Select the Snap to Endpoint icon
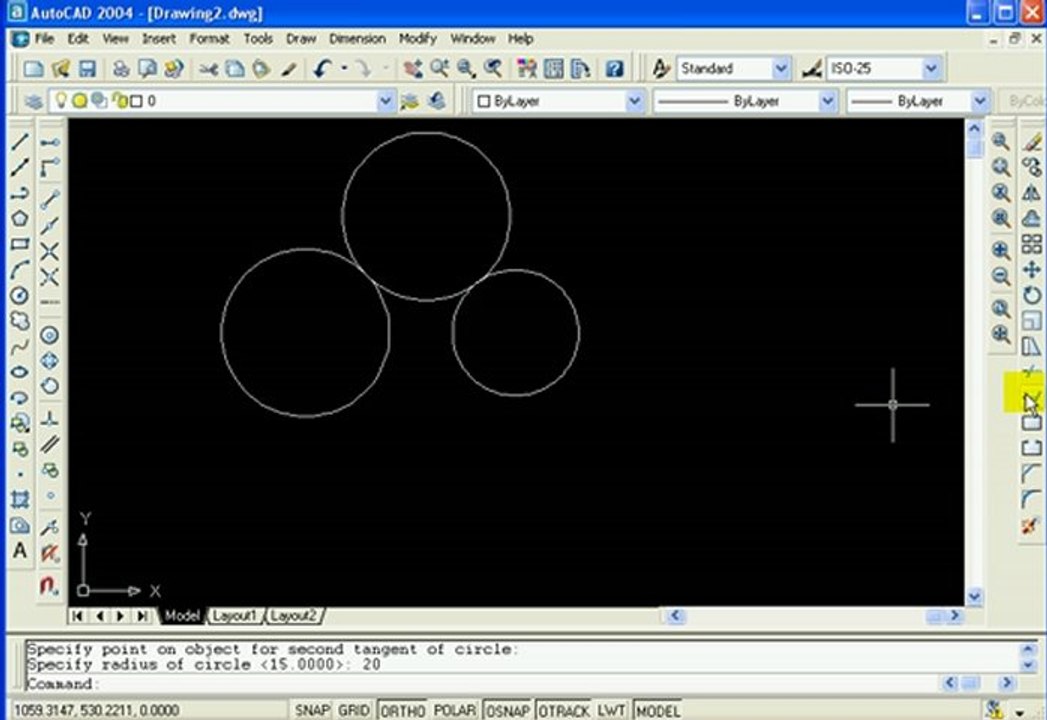The width and height of the screenshot is (1047, 720). click(x=50, y=199)
